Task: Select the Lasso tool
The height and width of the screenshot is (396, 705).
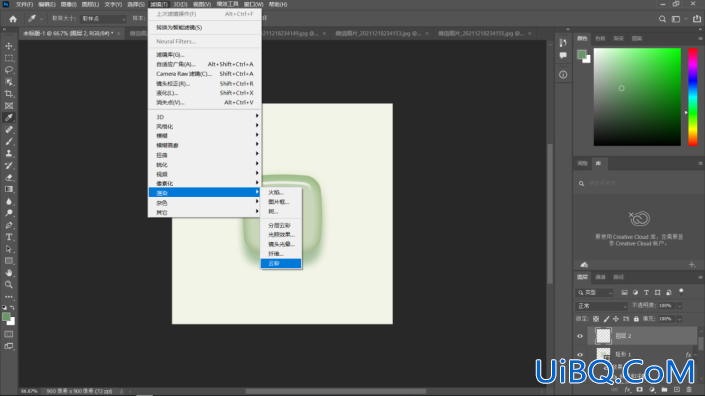Action: coord(9,70)
